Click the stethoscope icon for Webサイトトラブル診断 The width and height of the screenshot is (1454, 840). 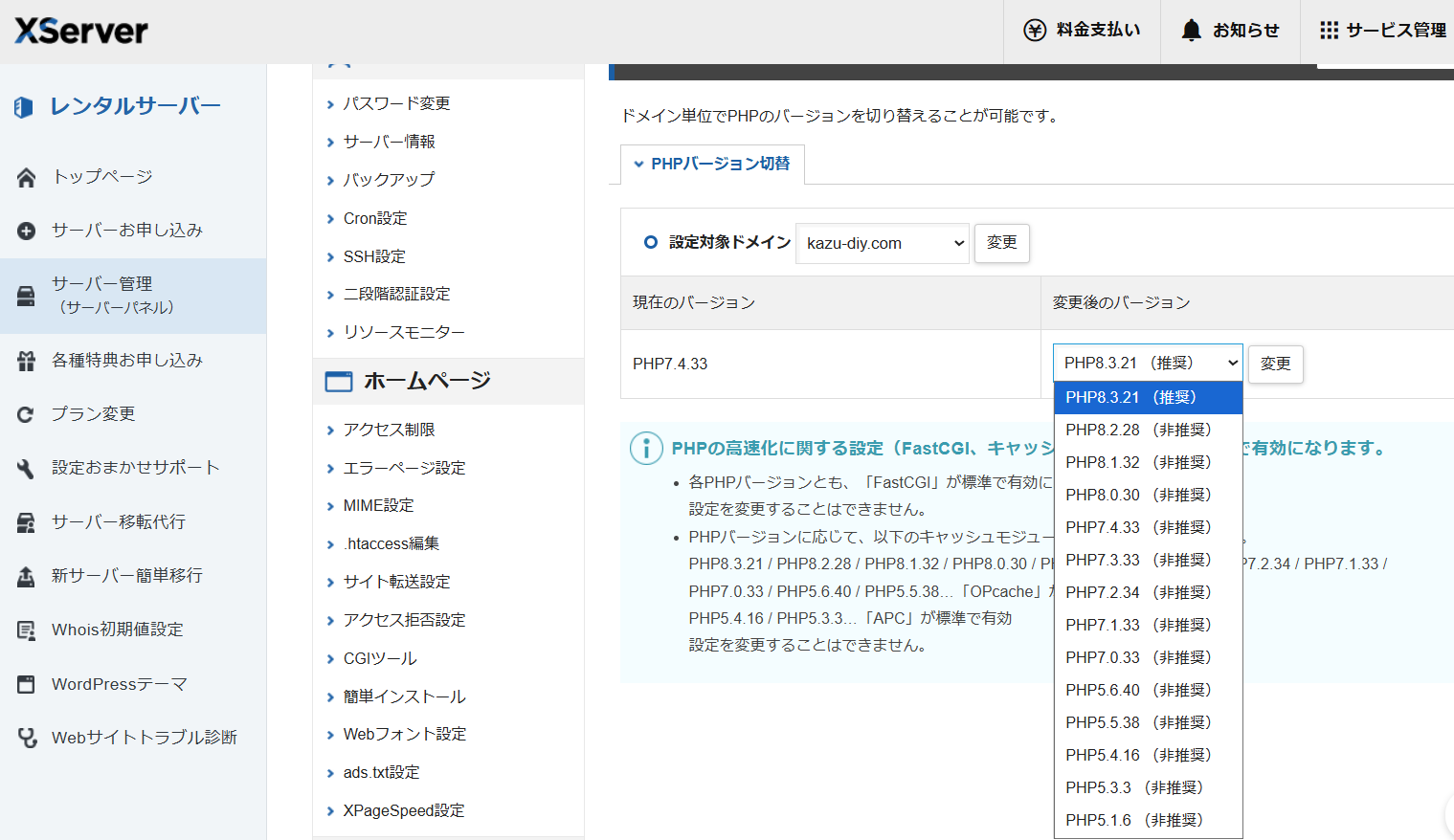[27, 738]
